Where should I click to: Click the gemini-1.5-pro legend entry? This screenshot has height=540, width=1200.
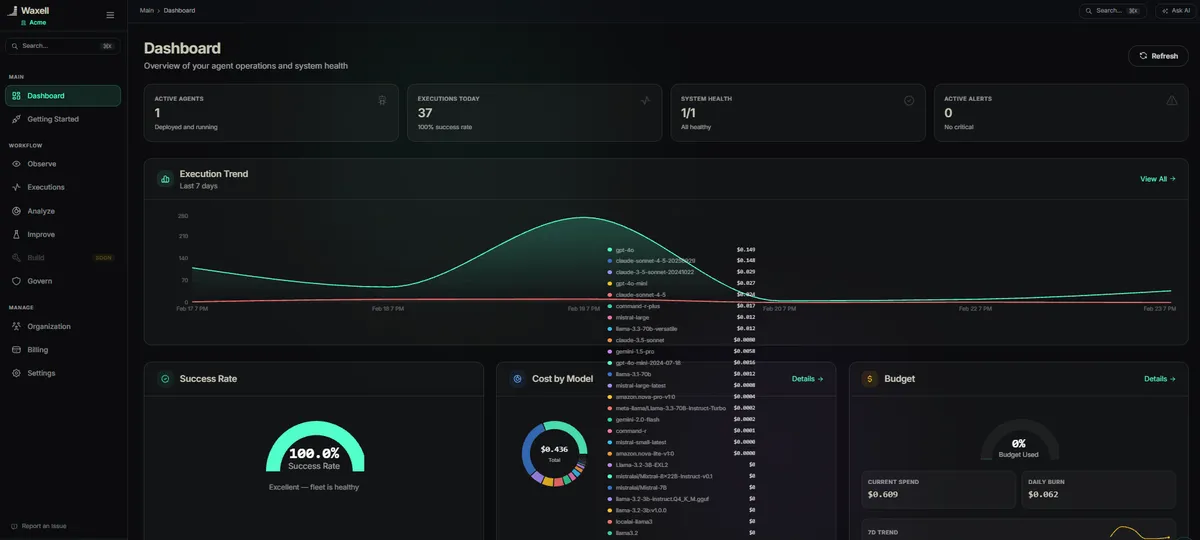(x=634, y=351)
